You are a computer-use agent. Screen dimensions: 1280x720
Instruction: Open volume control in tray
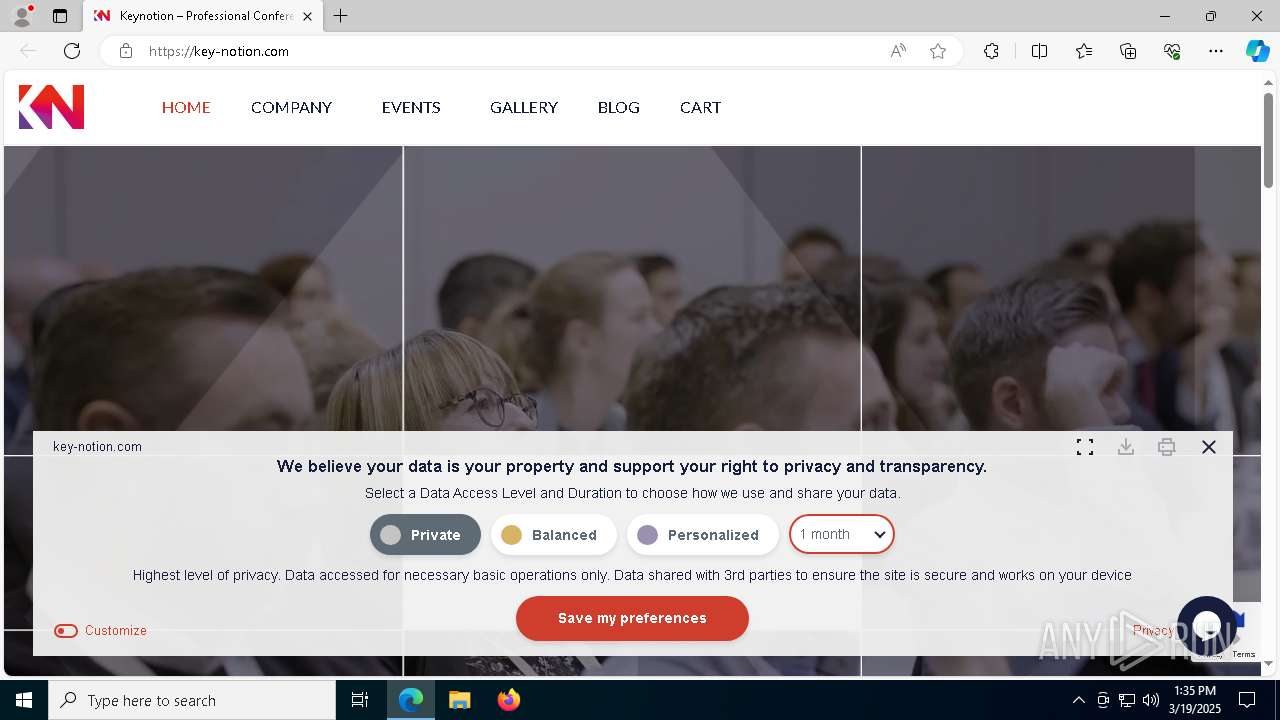[x=1151, y=700]
